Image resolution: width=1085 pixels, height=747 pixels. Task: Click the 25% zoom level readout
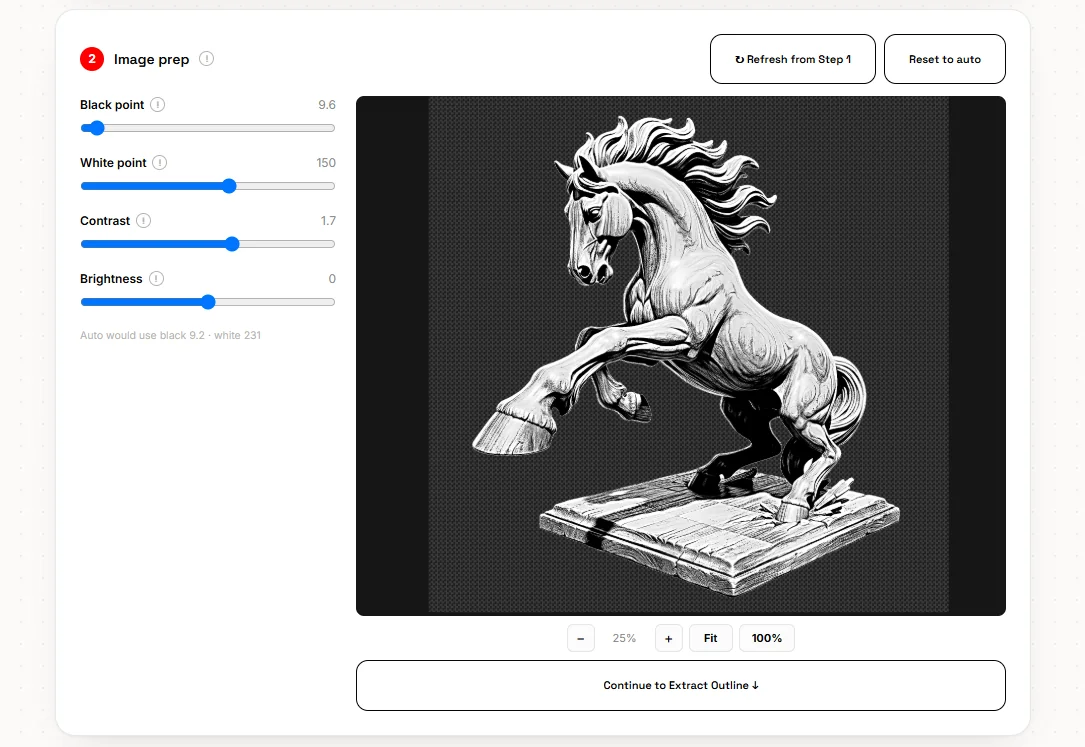(x=624, y=638)
